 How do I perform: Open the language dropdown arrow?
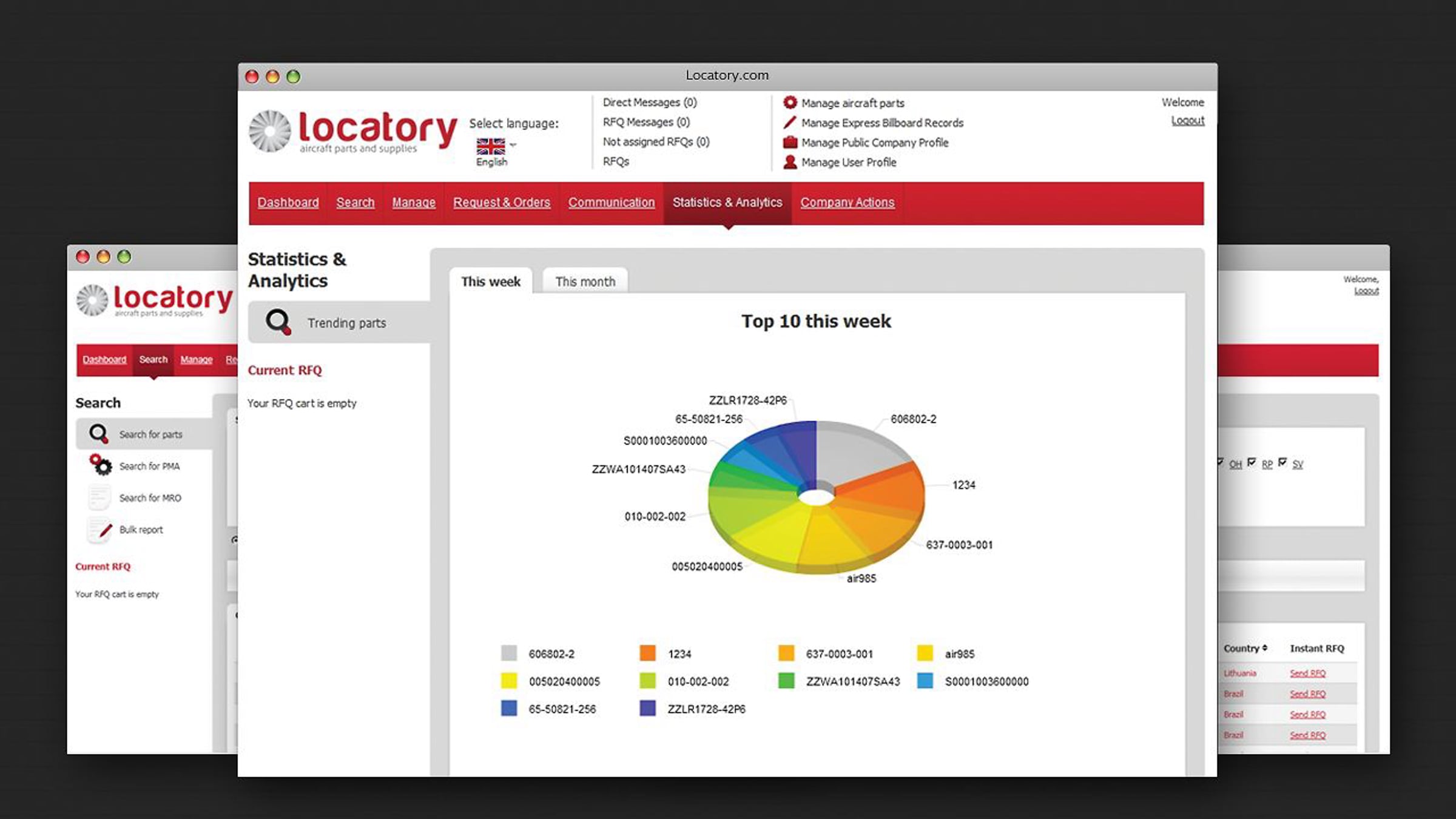513,145
